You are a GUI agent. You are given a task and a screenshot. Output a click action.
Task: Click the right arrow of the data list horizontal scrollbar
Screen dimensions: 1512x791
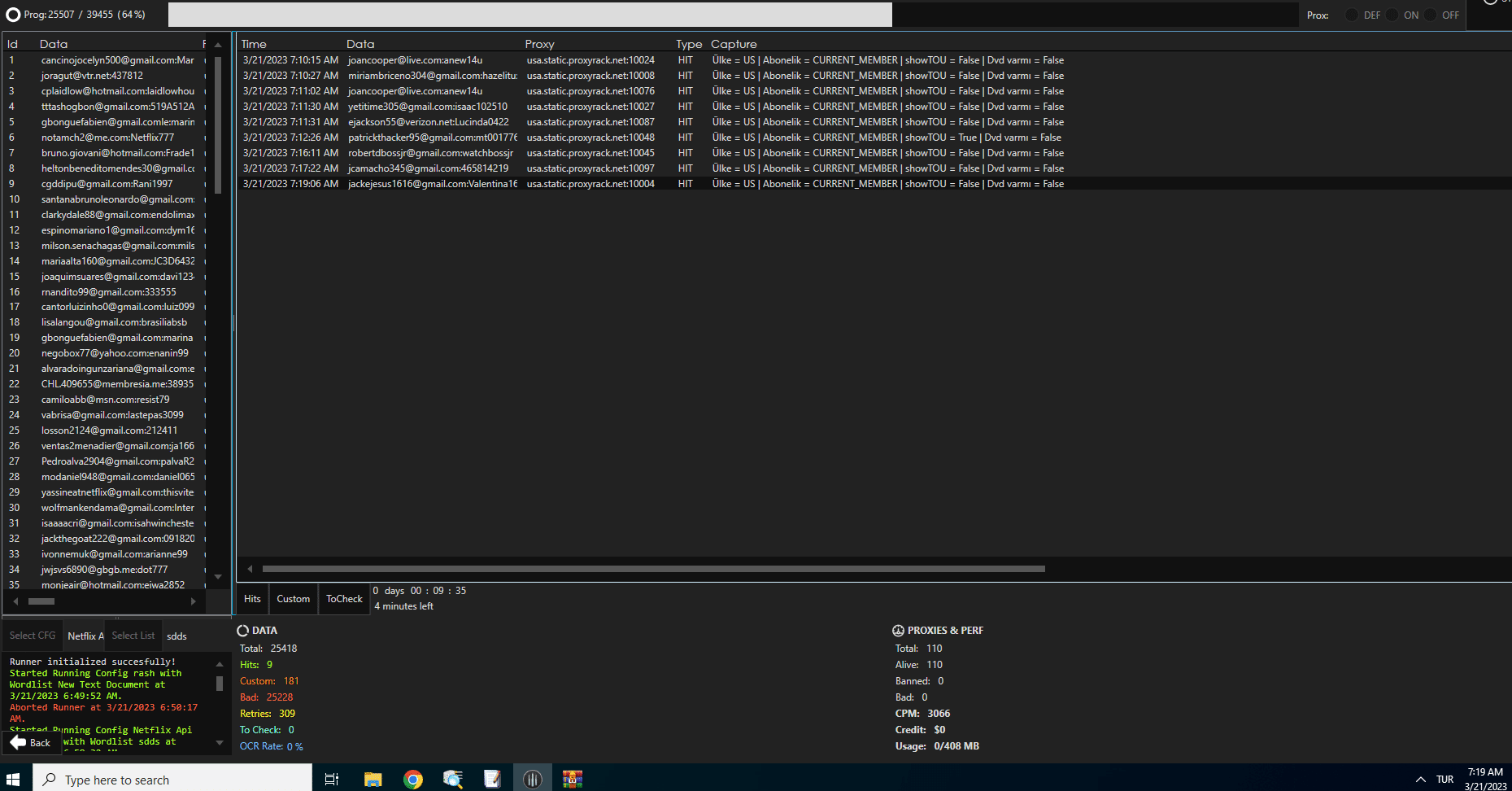[193, 601]
